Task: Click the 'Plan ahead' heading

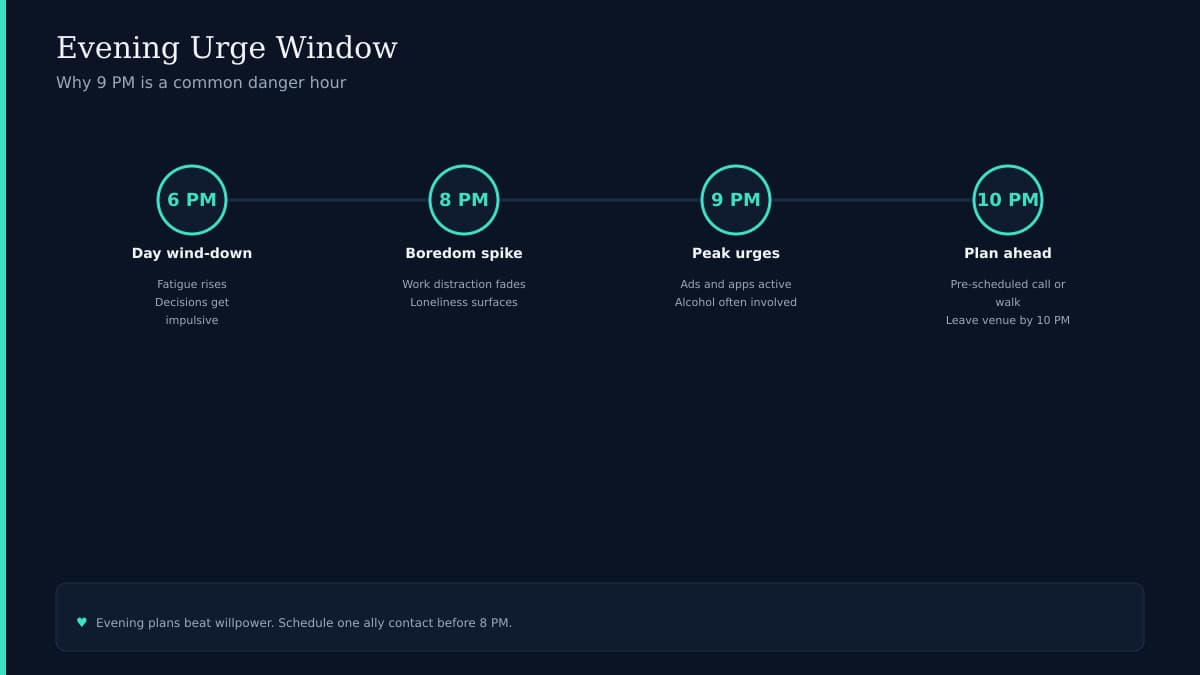Action: [1008, 253]
